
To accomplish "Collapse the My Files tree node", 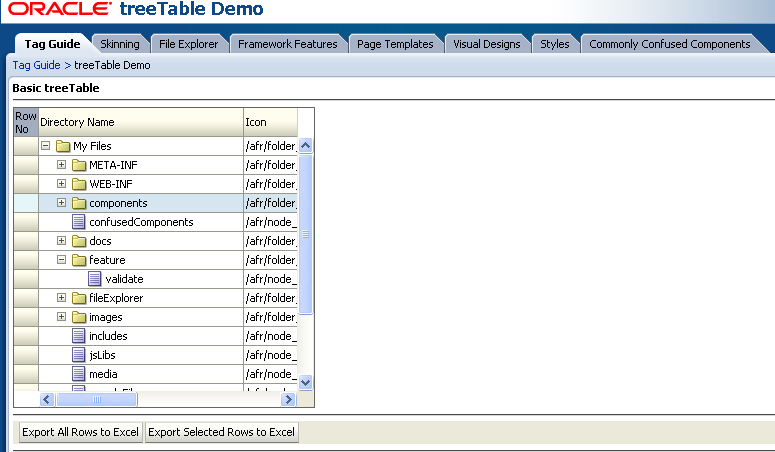I will point(46,146).
